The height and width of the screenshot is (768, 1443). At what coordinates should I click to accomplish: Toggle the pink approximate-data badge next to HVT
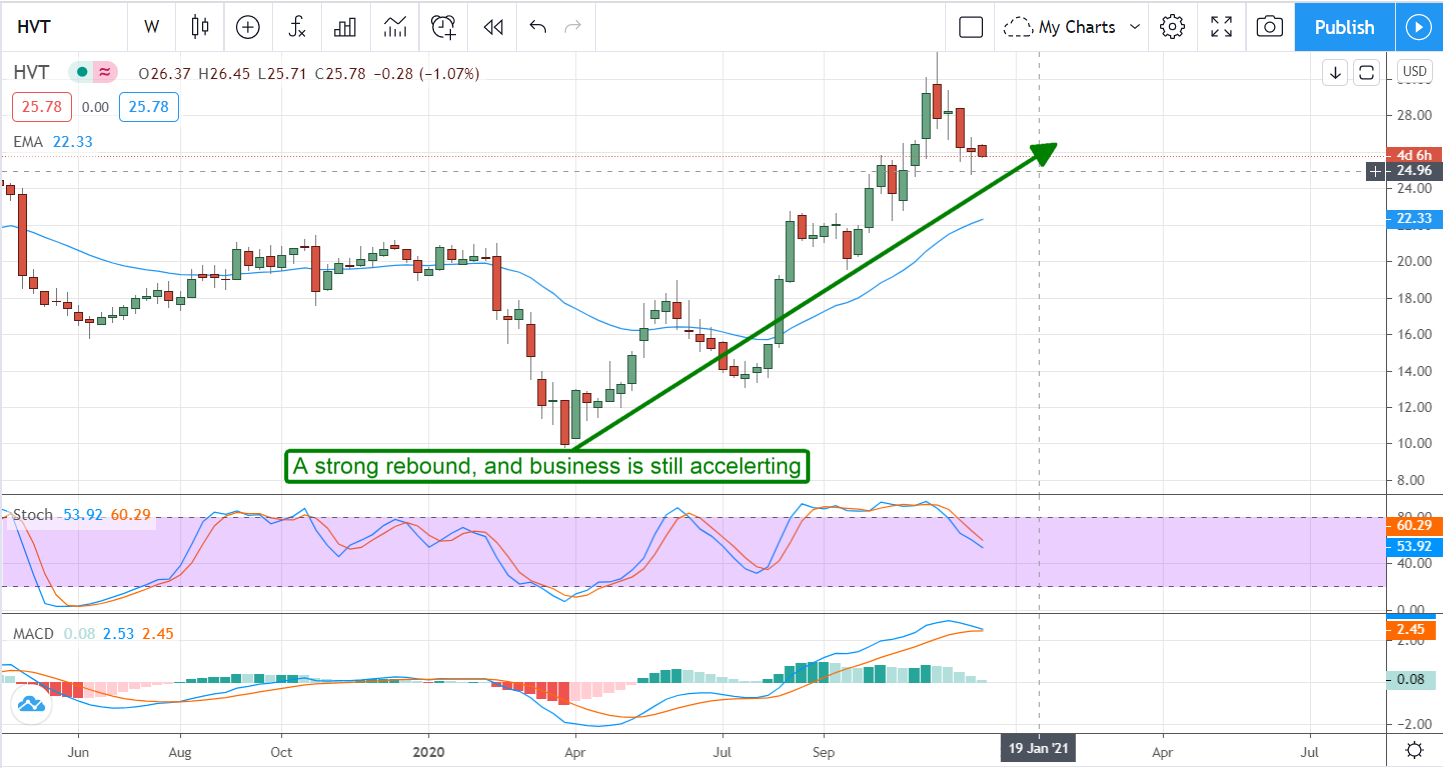coord(104,72)
